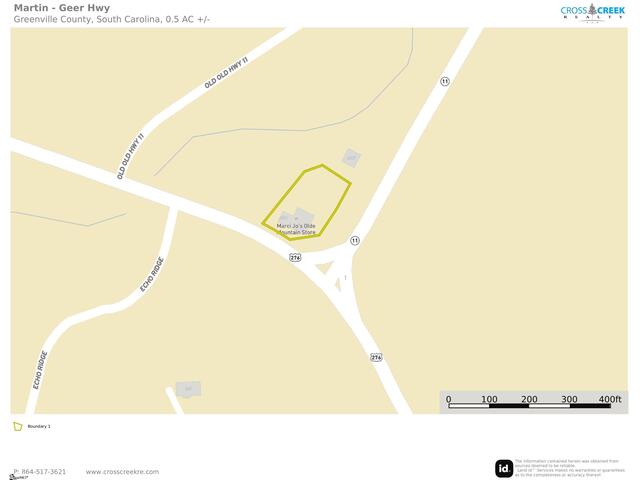Viewport: 640px width, 480px height.
Task: Click the Route 11 shield on the northeast road
Action: tap(445, 81)
